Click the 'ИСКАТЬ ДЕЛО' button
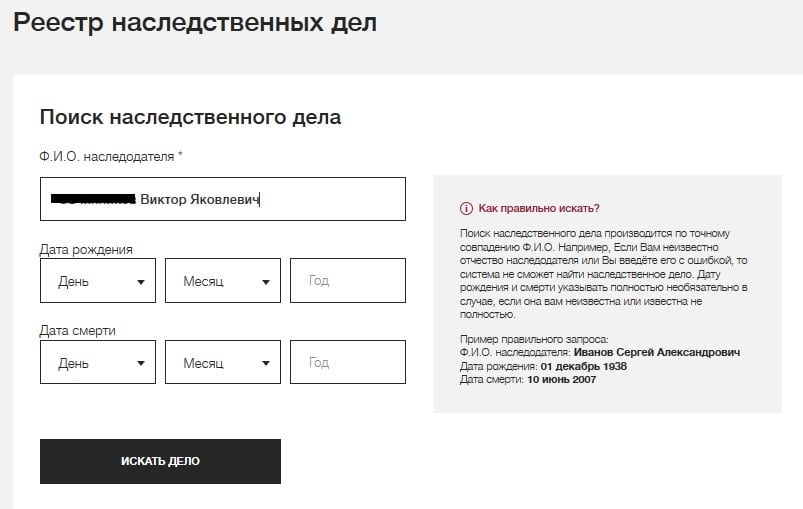Screen dimensions: 803x509 point(160,461)
